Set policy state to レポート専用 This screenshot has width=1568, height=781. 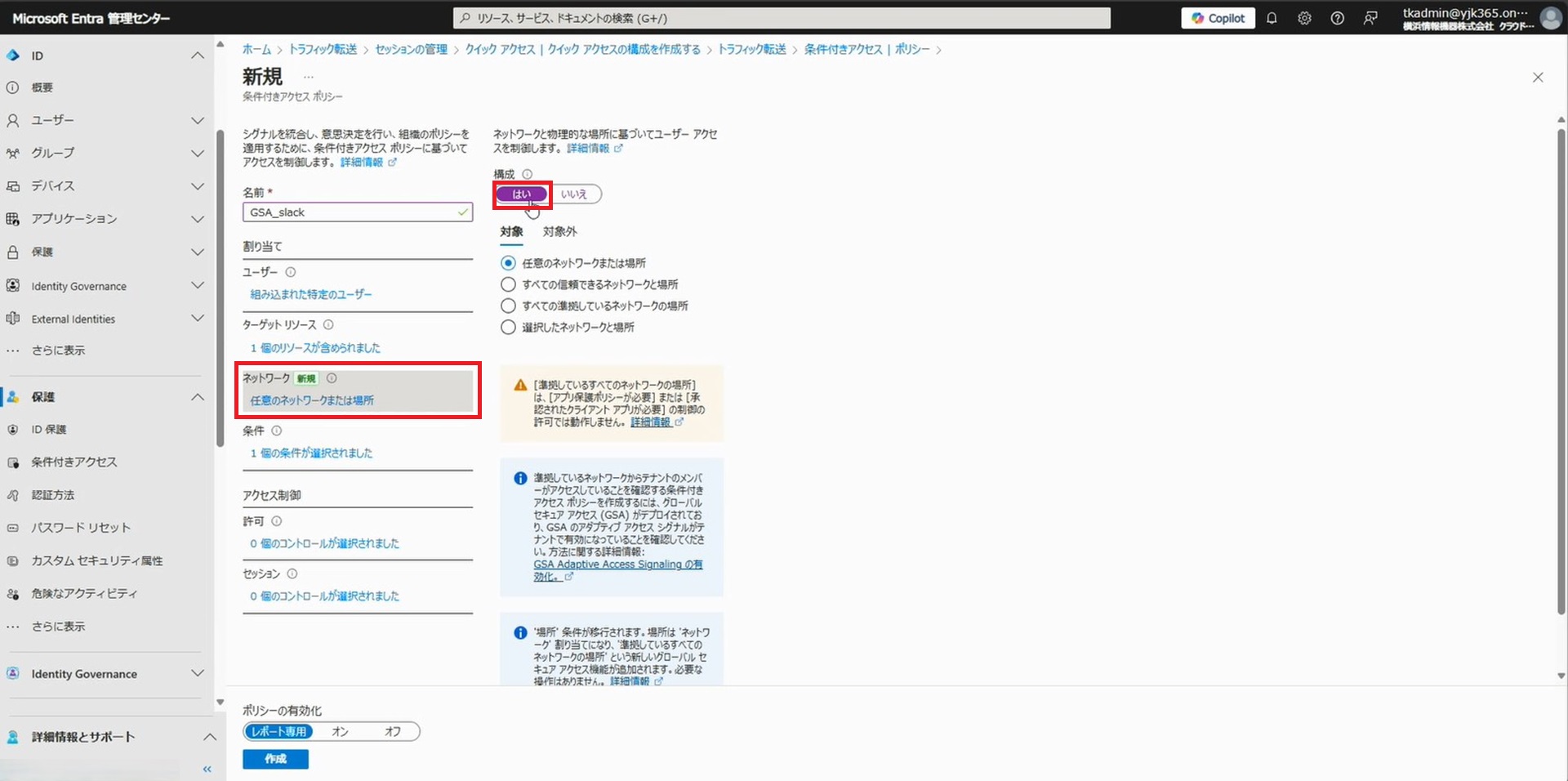tap(278, 732)
